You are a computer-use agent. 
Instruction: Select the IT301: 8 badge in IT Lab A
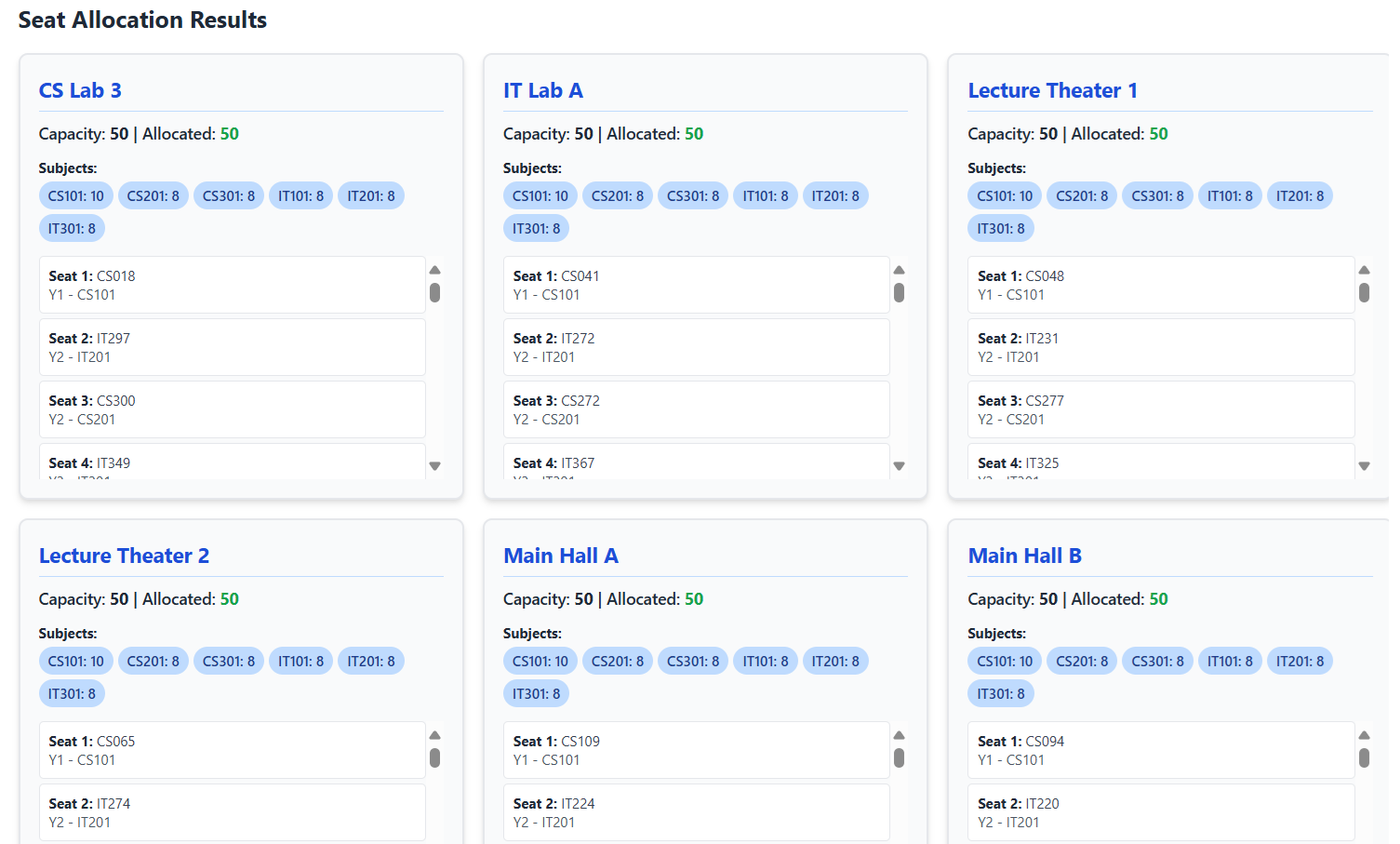coord(536,228)
